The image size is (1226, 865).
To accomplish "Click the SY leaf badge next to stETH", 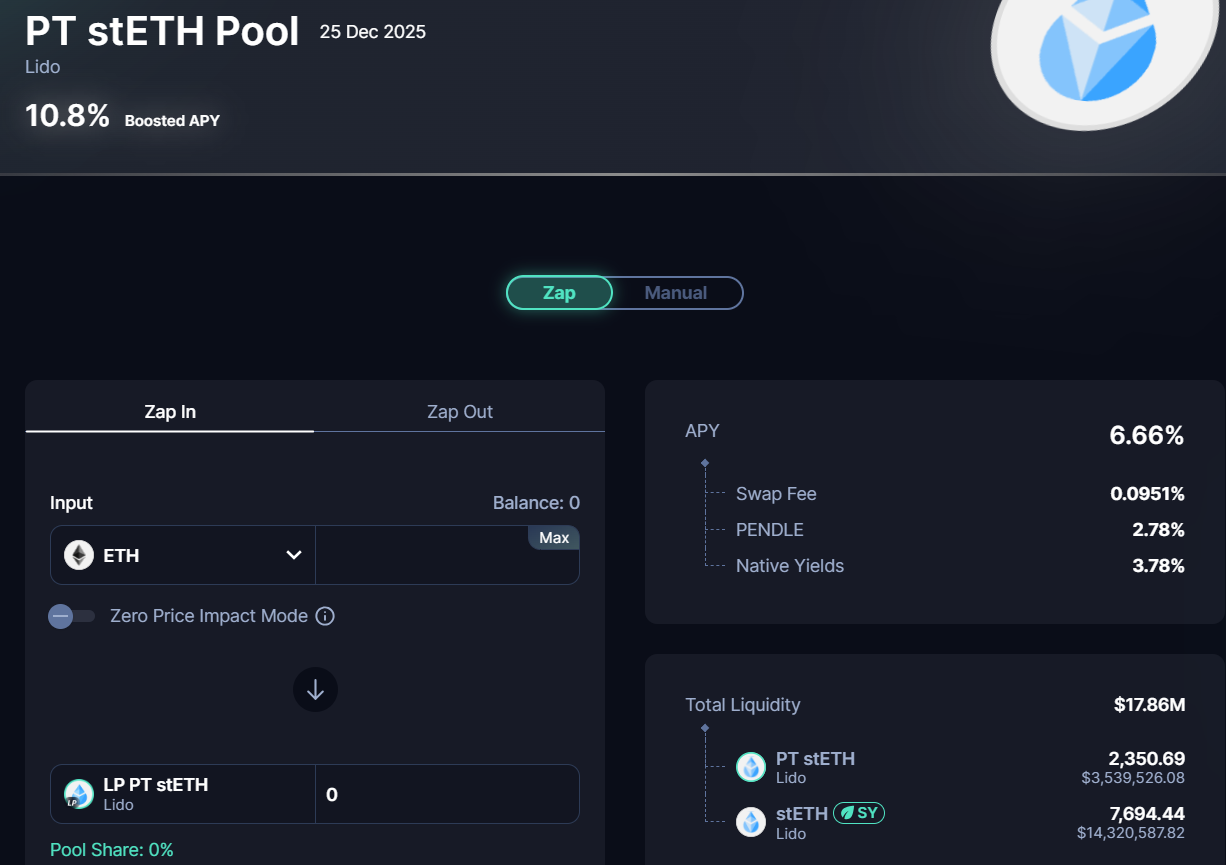I will [x=860, y=813].
